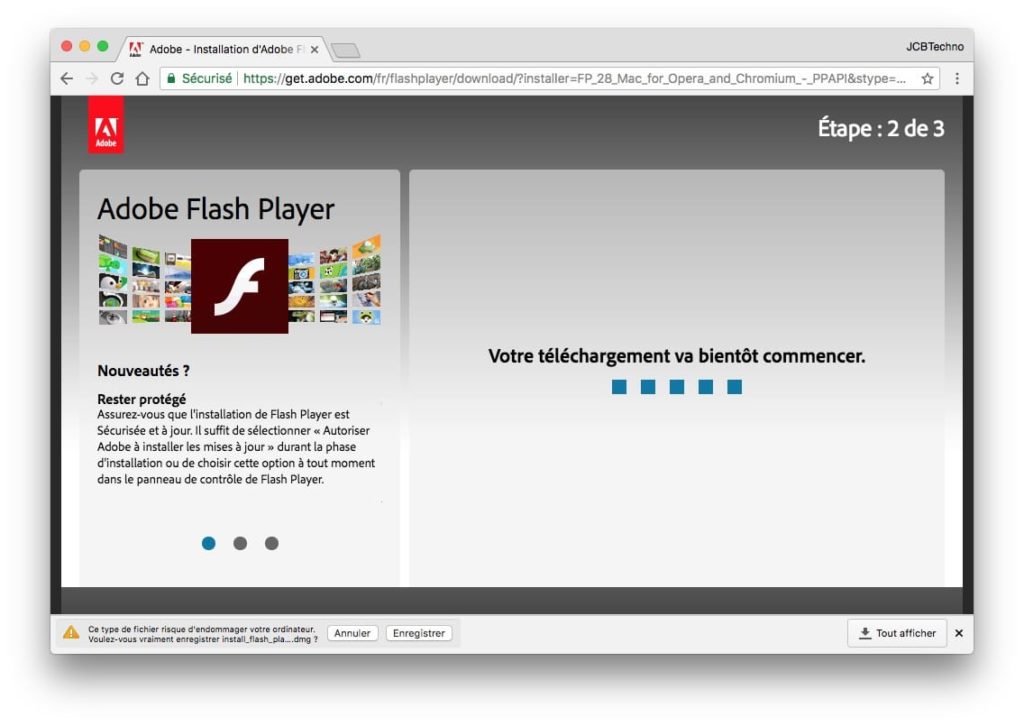Viewport: 1024px width, 726px height.
Task: Open a new tab
Action: 345,50
